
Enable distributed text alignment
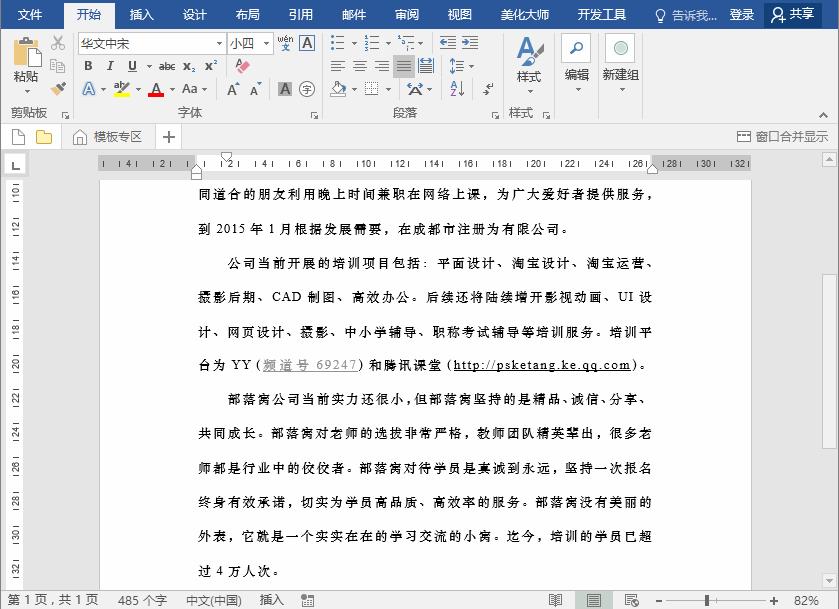tap(427, 65)
